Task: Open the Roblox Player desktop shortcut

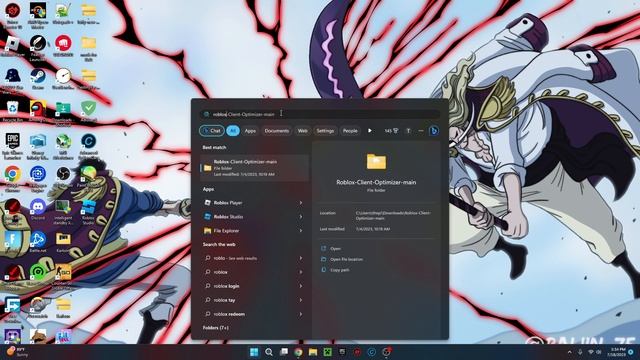Action: coord(13,46)
